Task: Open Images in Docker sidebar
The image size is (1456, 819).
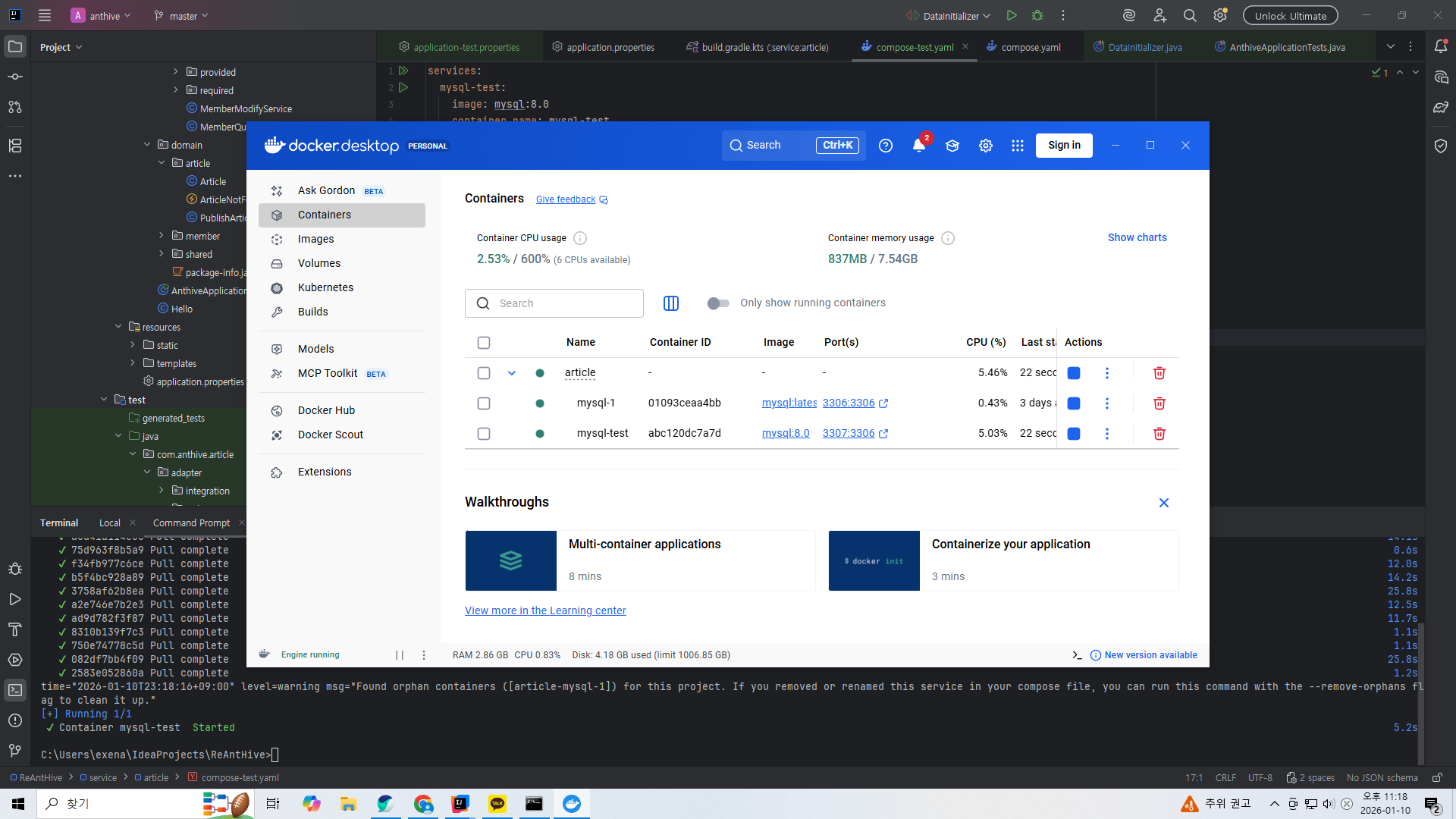Action: click(315, 239)
